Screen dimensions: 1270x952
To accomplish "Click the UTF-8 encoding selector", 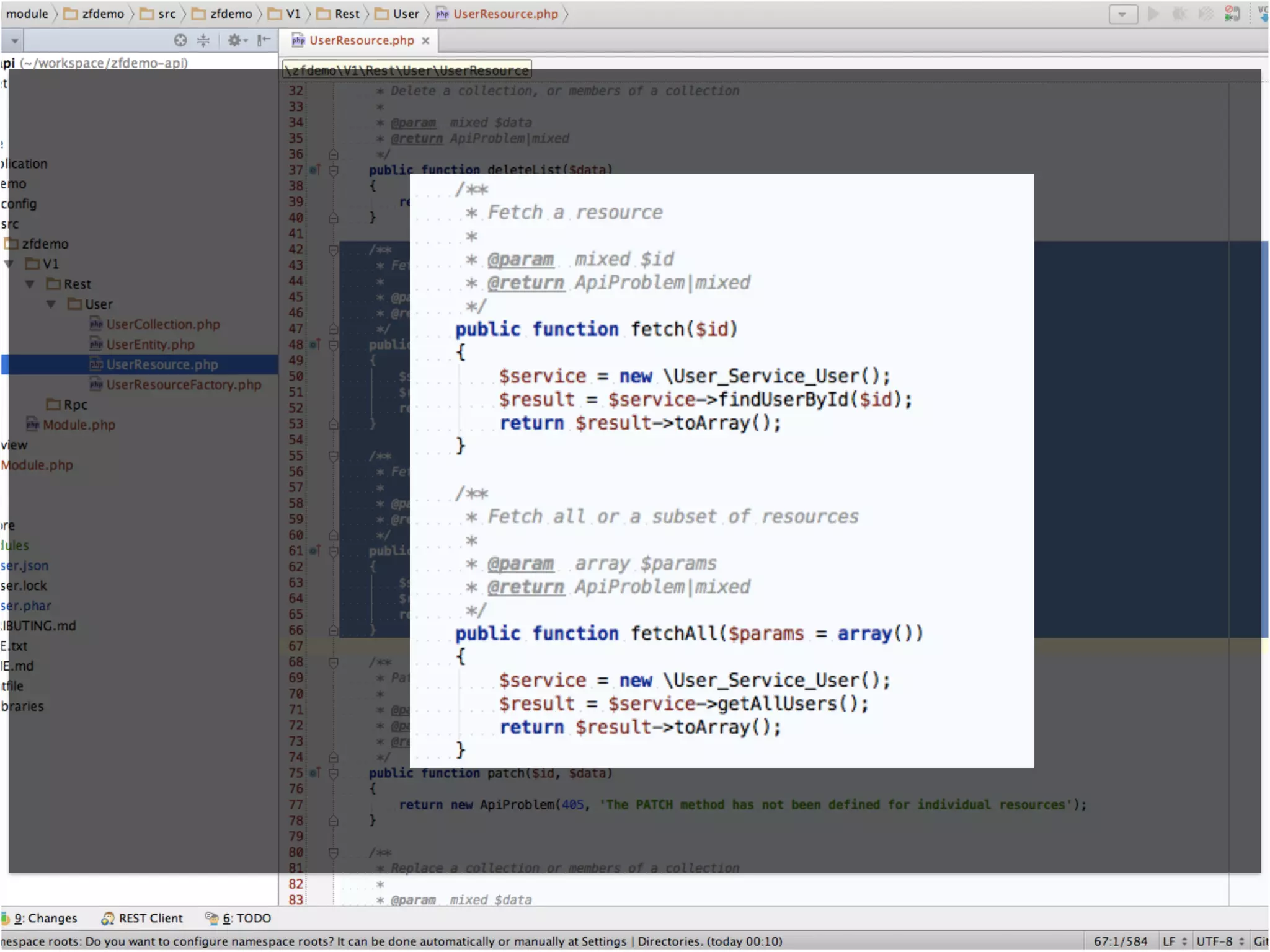I will [1219, 941].
